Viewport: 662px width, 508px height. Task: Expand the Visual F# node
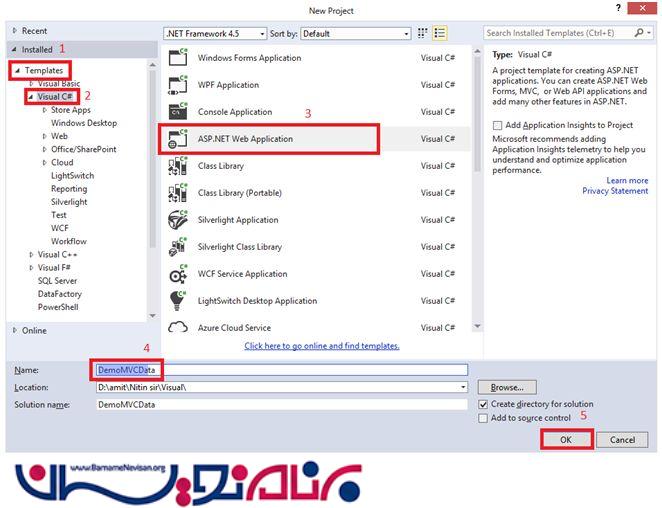[31, 268]
